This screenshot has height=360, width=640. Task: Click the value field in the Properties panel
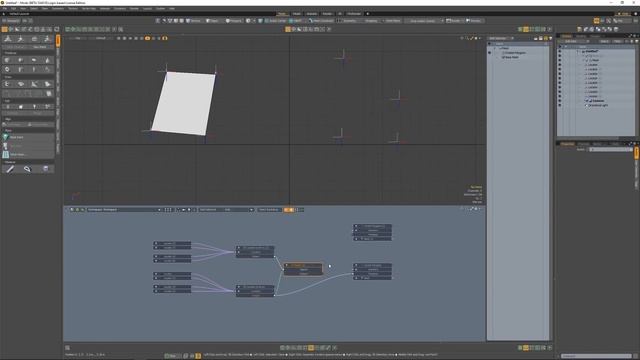(x=610, y=149)
